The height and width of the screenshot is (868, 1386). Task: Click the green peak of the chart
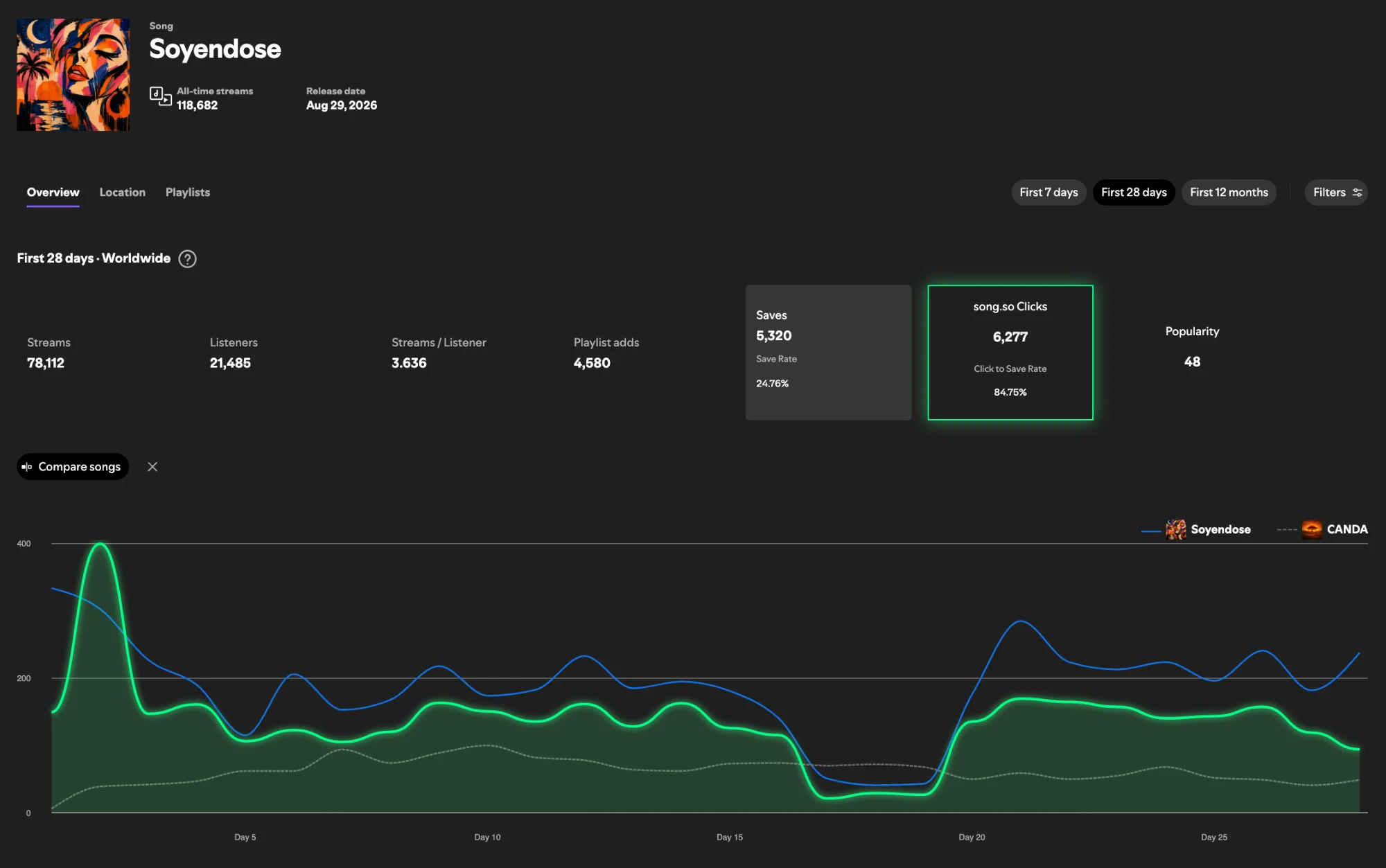coord(101,544)
